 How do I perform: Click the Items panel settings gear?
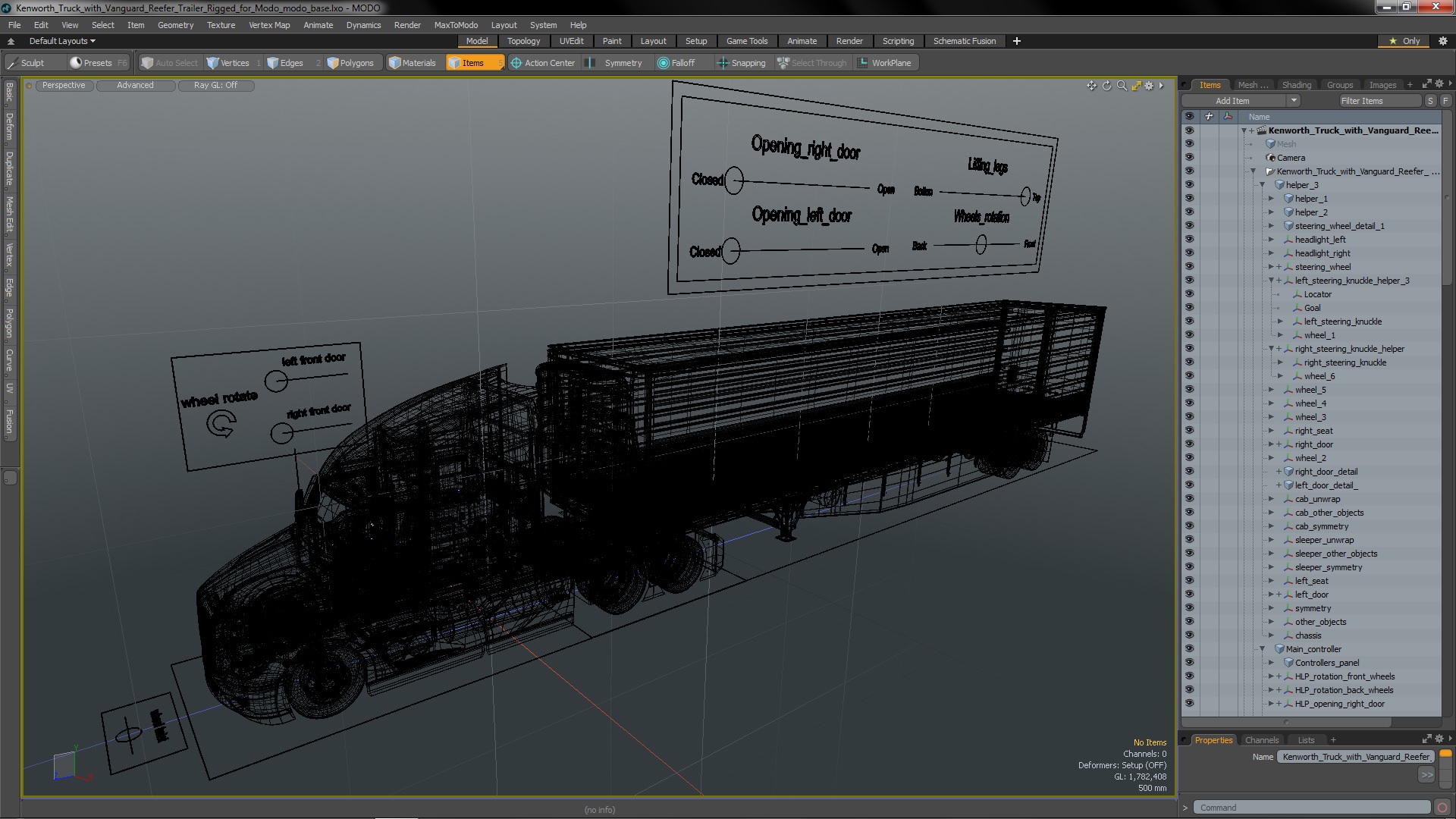(x=1439, y=84)
